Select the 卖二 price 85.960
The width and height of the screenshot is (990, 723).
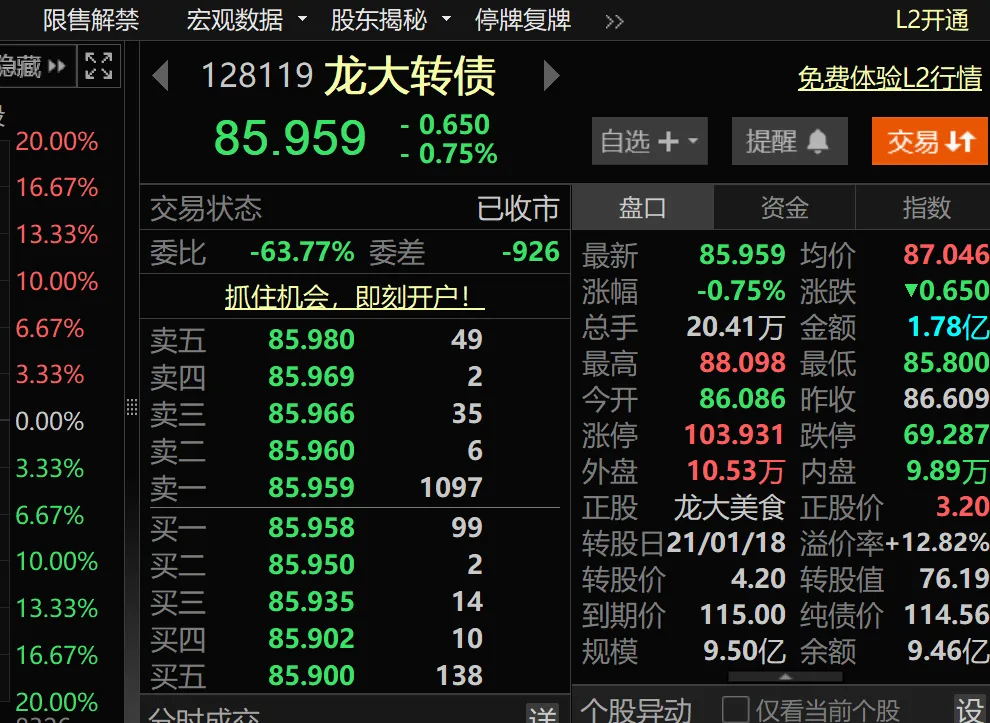click(x=311, y=451)
